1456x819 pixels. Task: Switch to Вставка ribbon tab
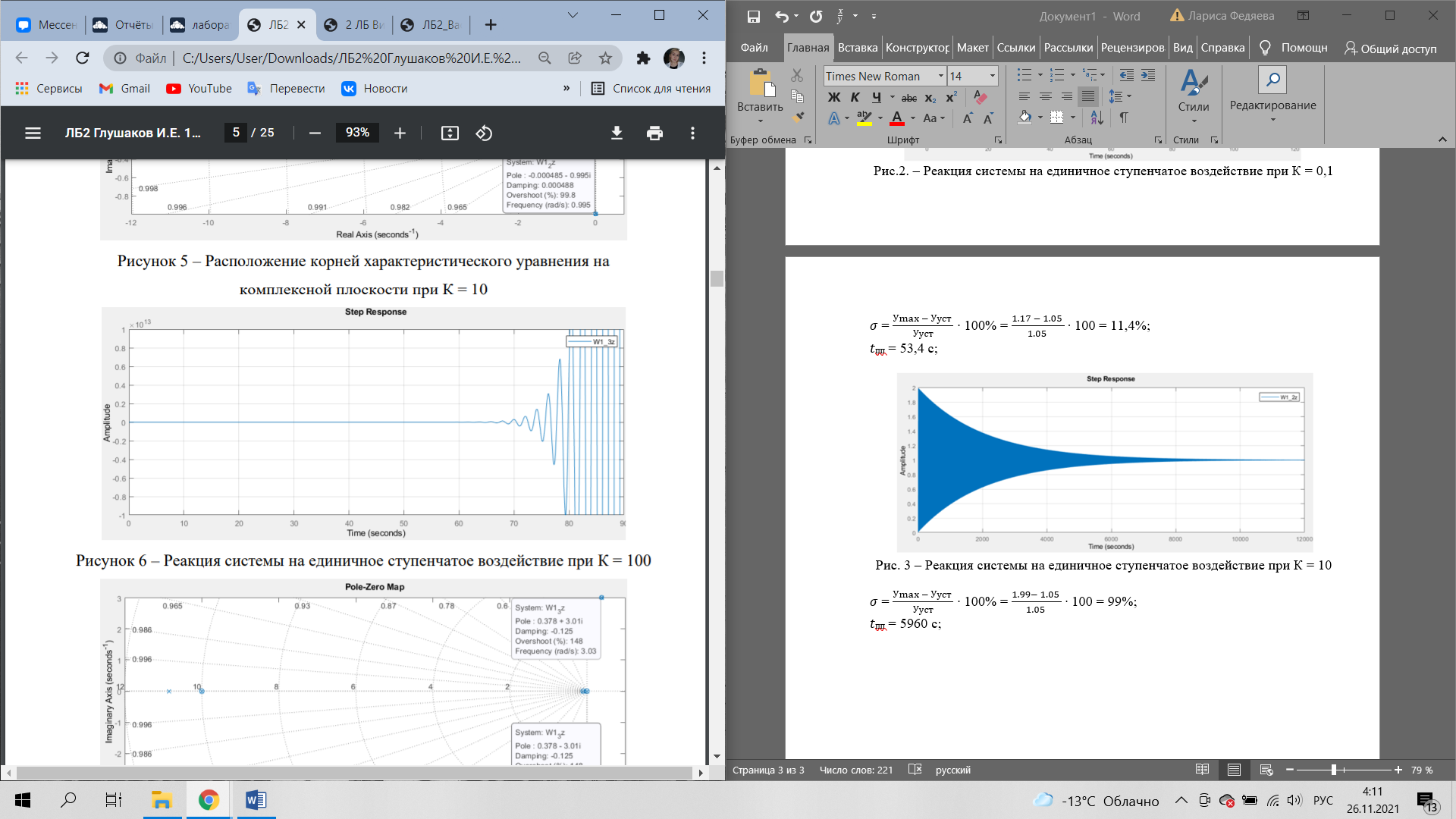858,48
